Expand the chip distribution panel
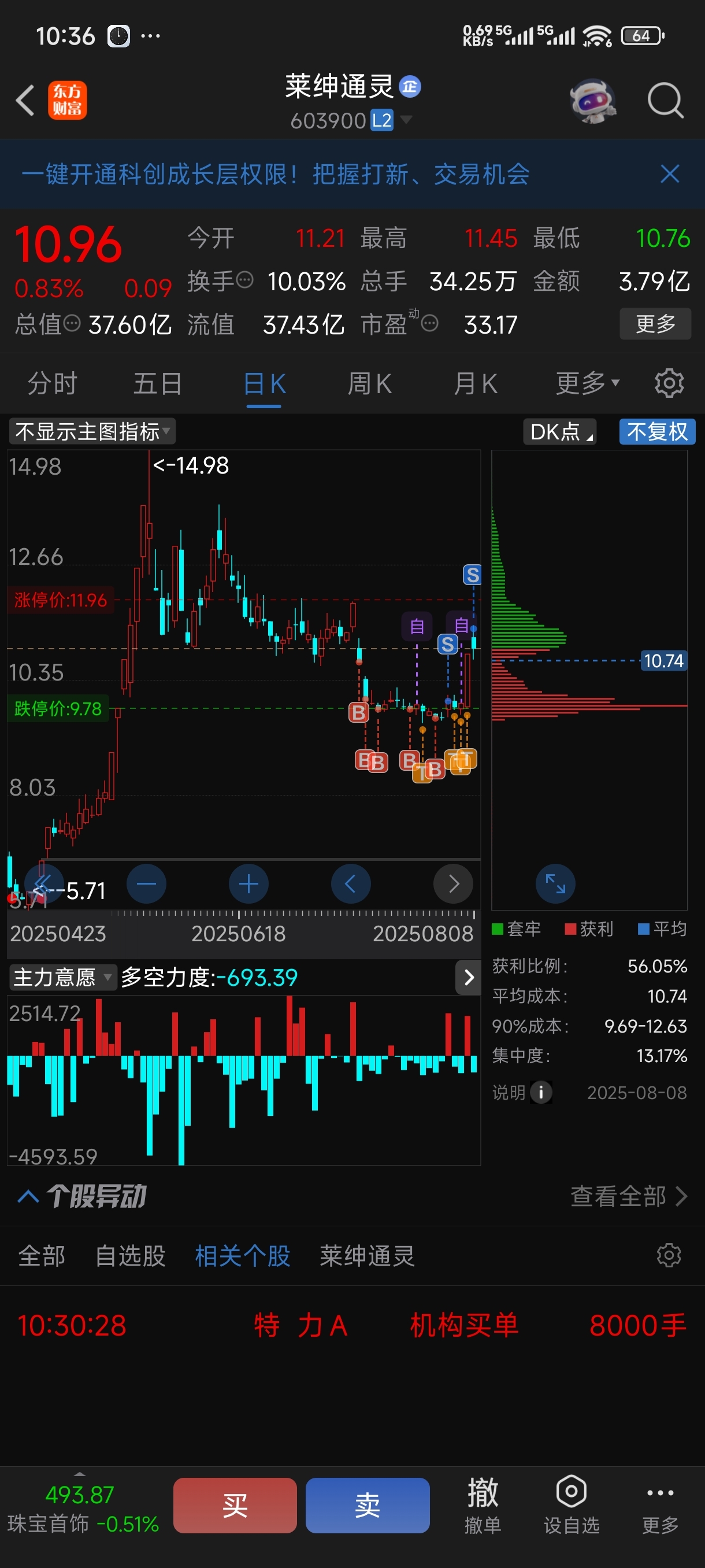This screenshot has width=705, height=1568. click(555, 883)
